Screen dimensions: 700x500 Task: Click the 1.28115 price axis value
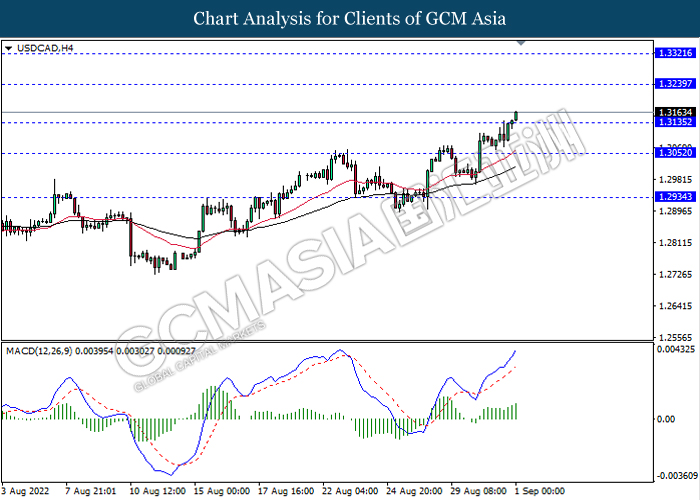(x=675, y=243)
